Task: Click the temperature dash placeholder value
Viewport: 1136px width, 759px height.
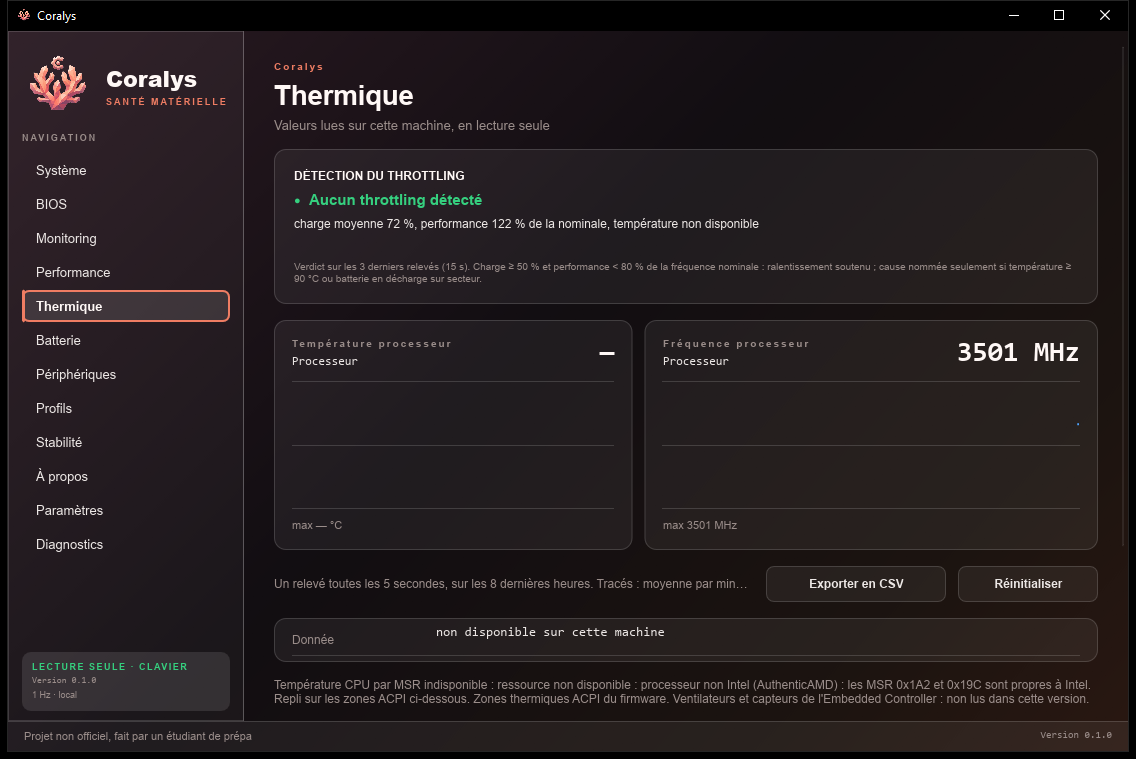Action: (607, 353)
